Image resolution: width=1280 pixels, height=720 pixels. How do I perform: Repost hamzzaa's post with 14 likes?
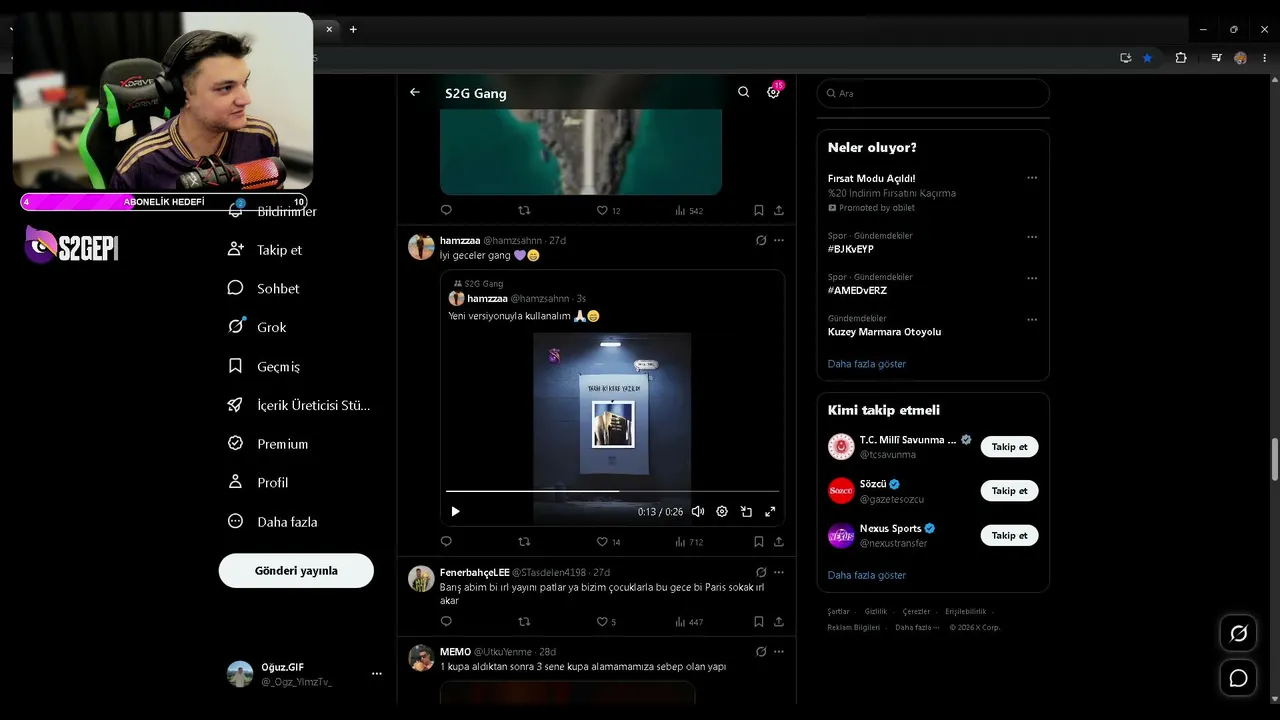click(x=524, y=542)
